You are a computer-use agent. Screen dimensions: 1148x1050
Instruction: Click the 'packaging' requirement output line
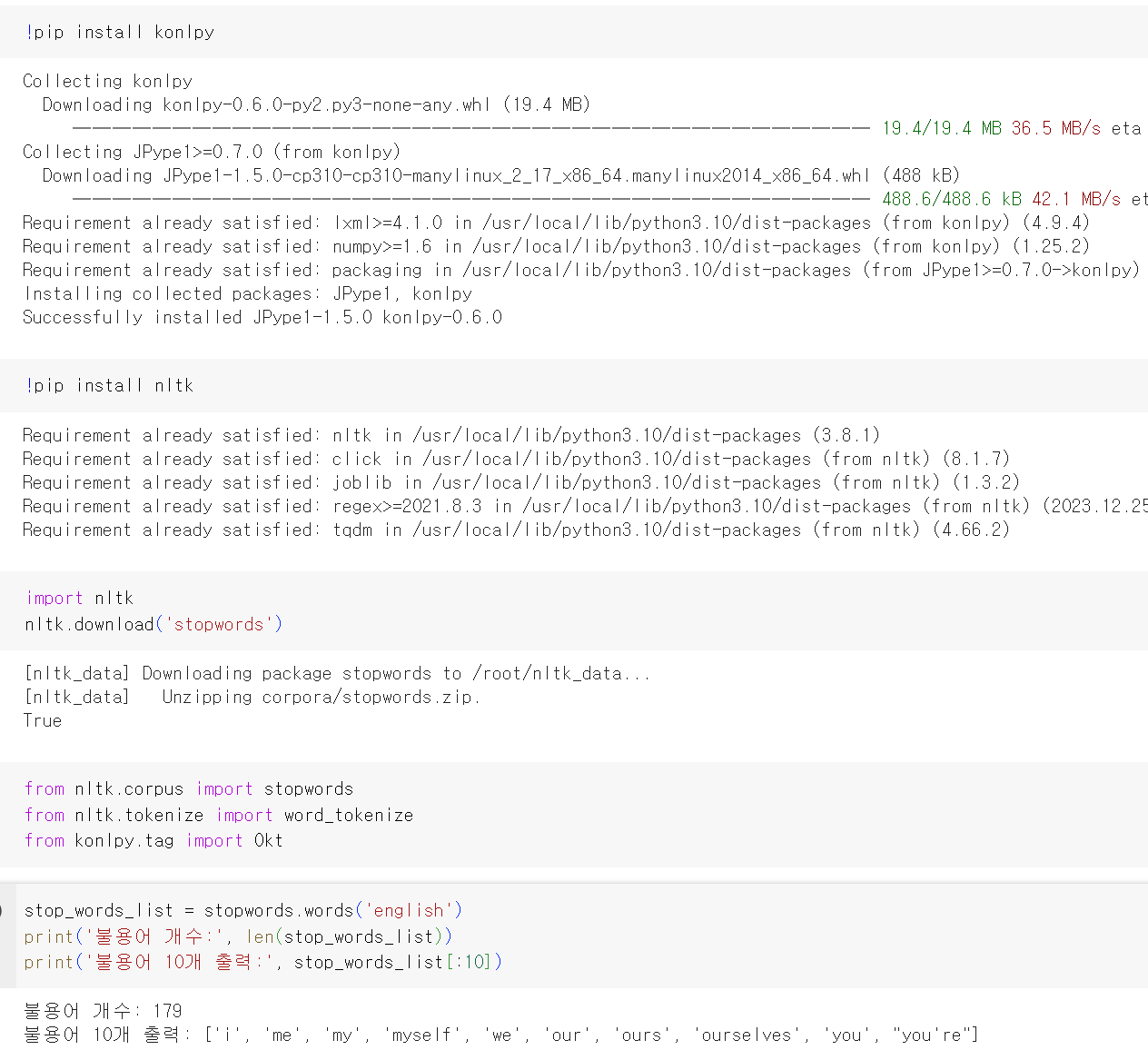point(581,270)
